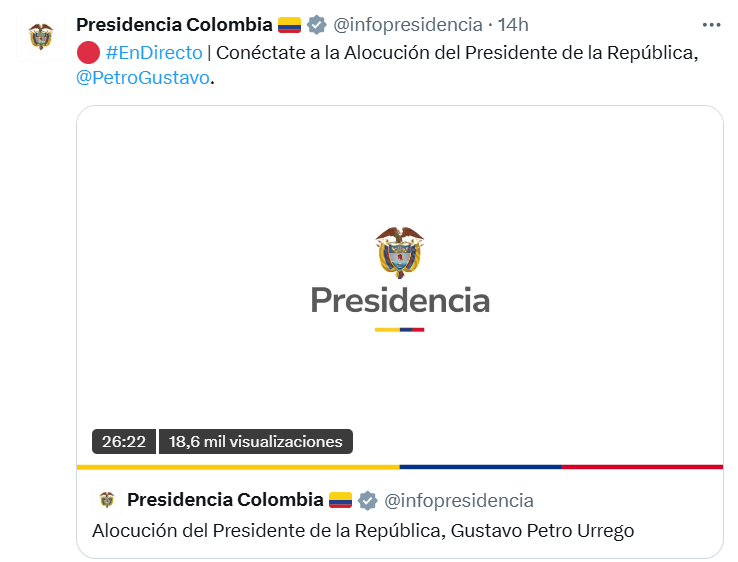Click the verified badge beside the top account name
The height and width of the screenshot is (562, 738).
coord(317,25)
